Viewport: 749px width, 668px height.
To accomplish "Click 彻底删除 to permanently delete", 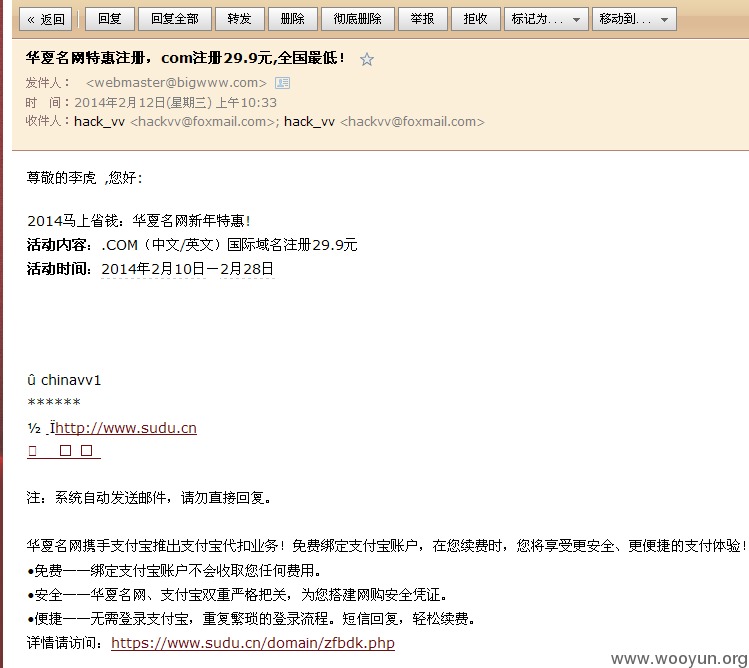I will click(358, 19).
